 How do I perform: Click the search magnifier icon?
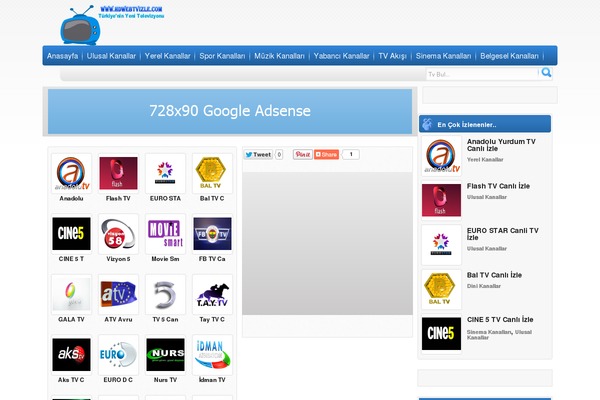pos(546,73)
